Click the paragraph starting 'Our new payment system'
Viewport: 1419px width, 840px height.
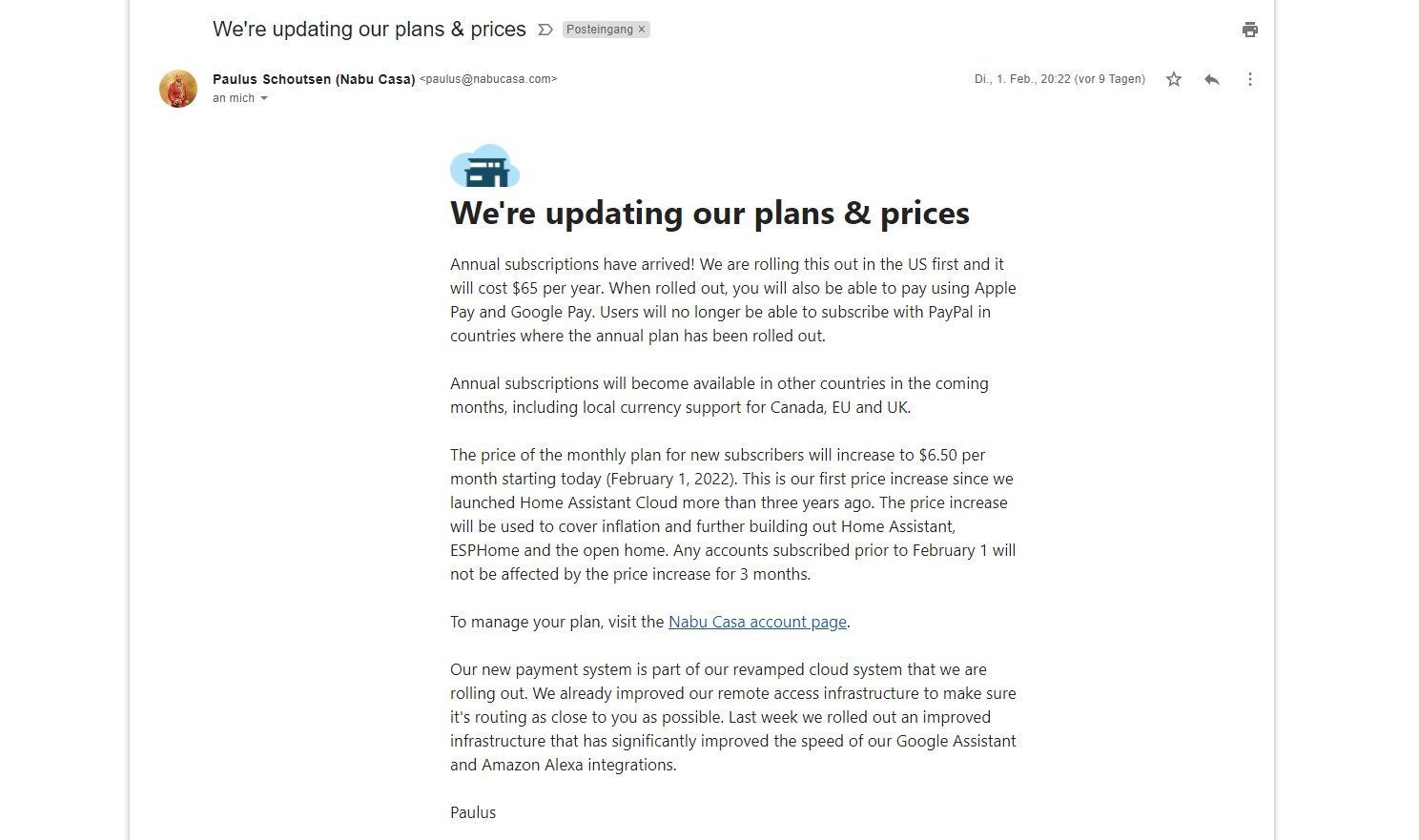[732, 717]
